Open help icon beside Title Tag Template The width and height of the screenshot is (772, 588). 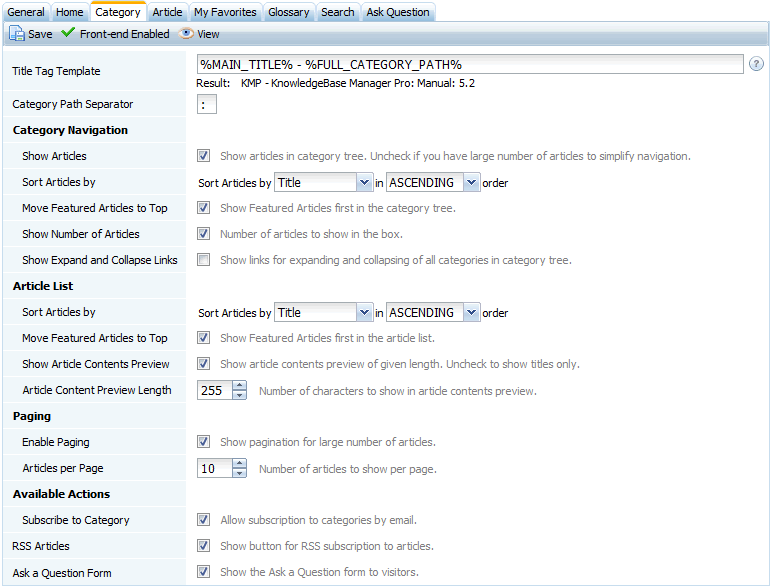pos(757,64)
